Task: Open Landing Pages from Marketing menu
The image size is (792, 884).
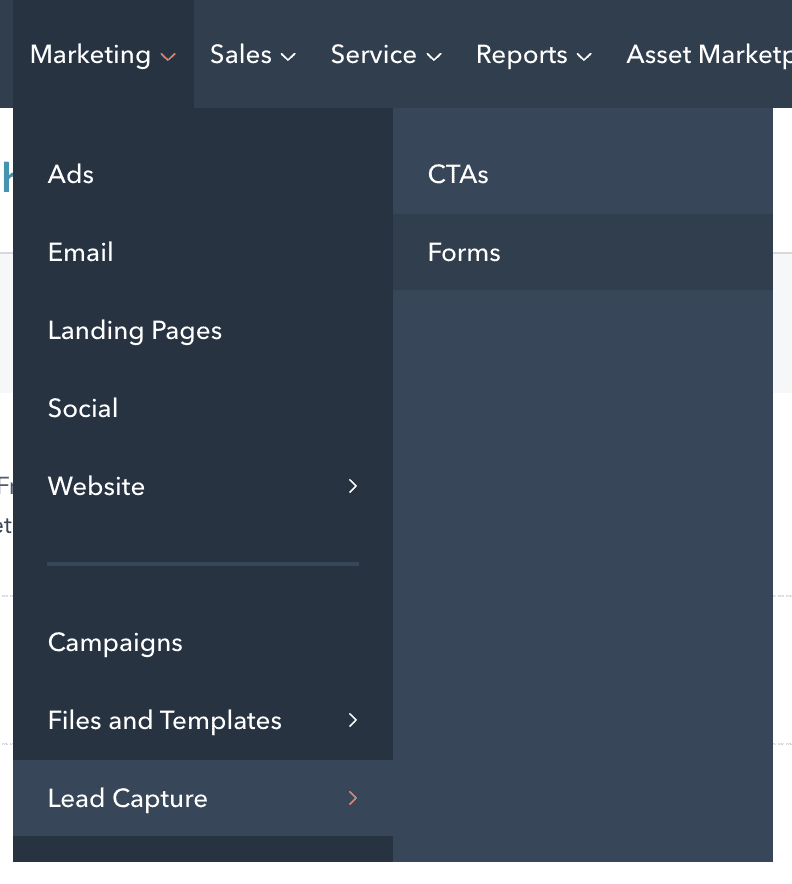Action: click(x=203, y=330)
